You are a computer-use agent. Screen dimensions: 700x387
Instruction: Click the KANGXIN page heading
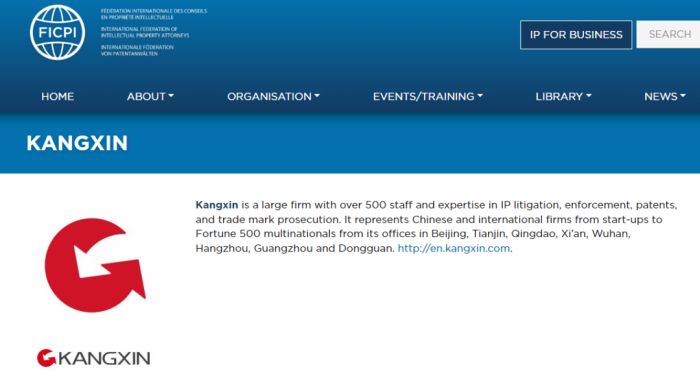tap(77, 143)
